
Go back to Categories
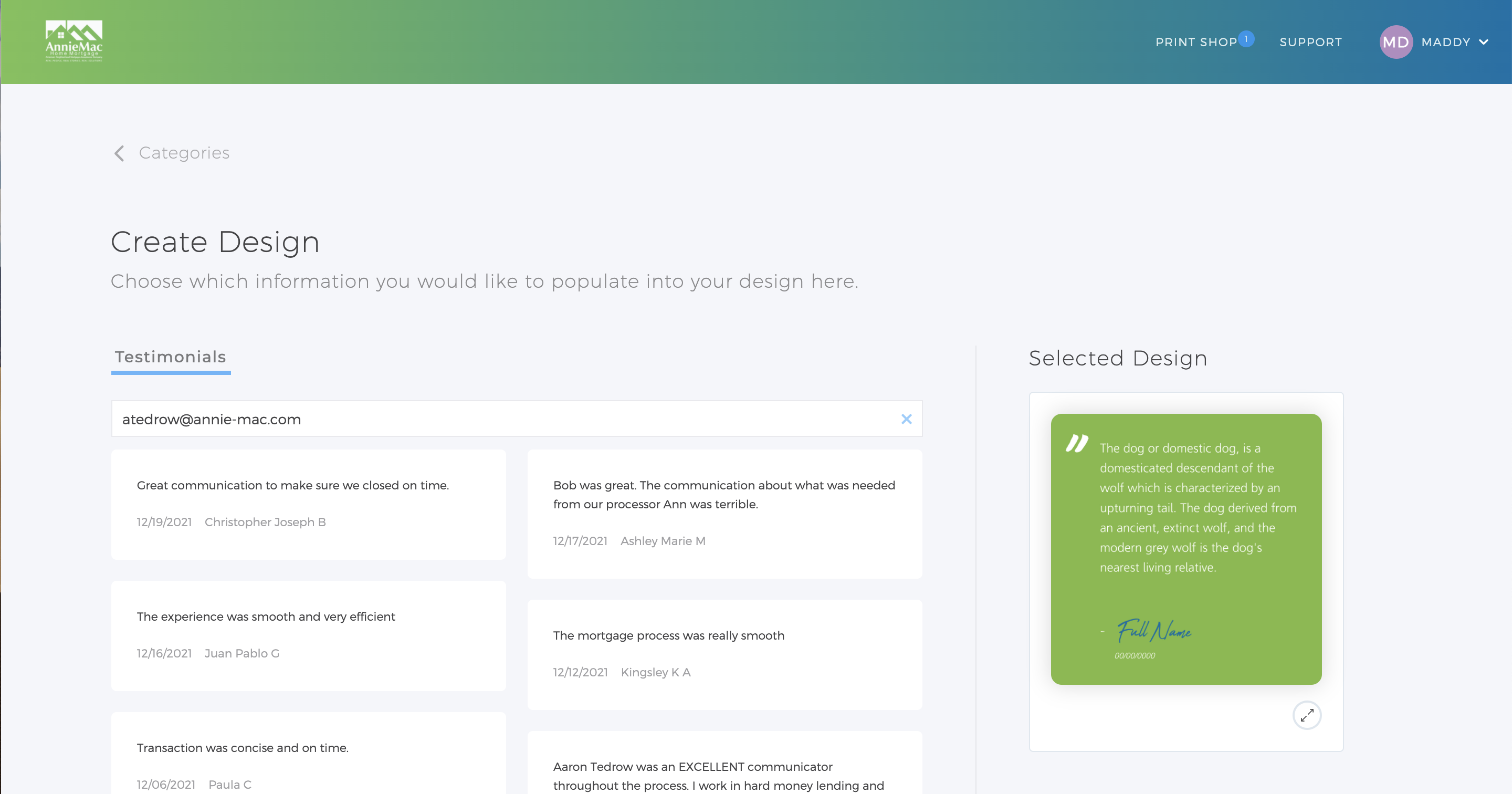coord(184,153)
